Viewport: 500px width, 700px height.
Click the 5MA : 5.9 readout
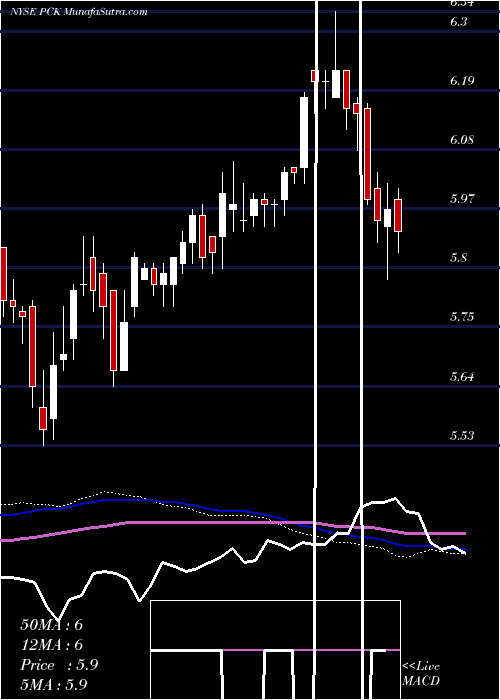(54, 684)
